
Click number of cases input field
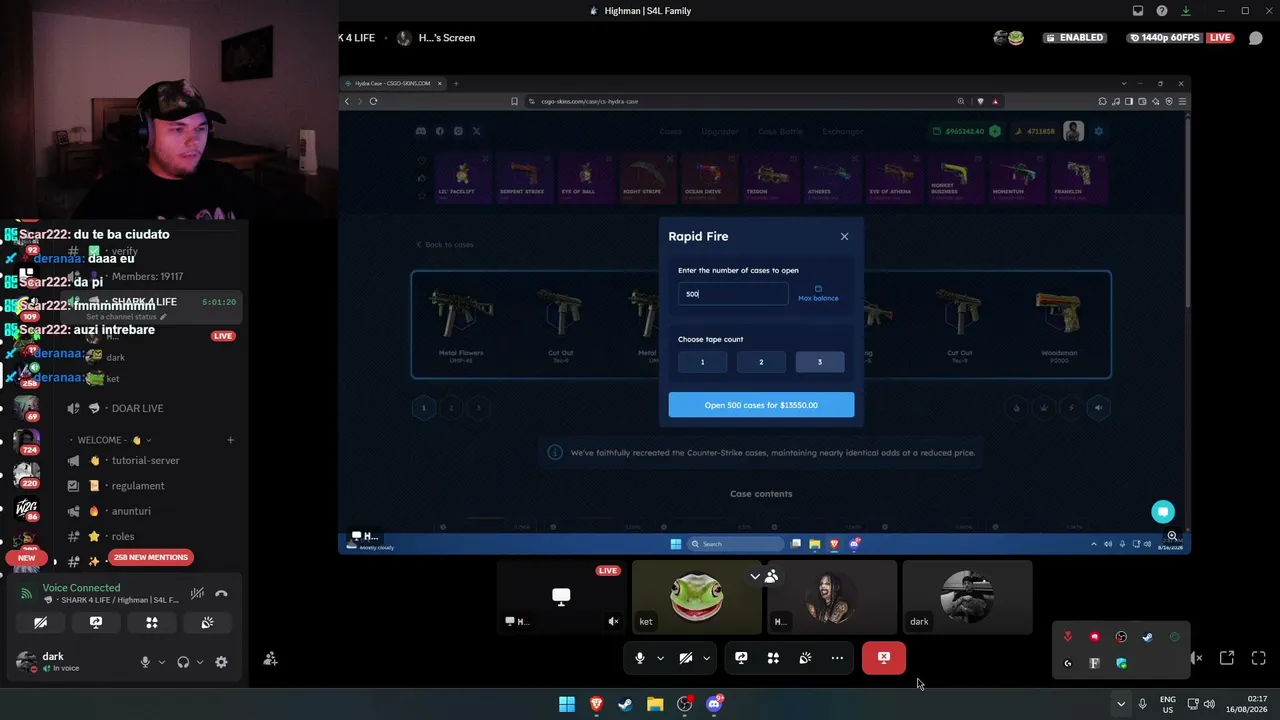(733, 294)
